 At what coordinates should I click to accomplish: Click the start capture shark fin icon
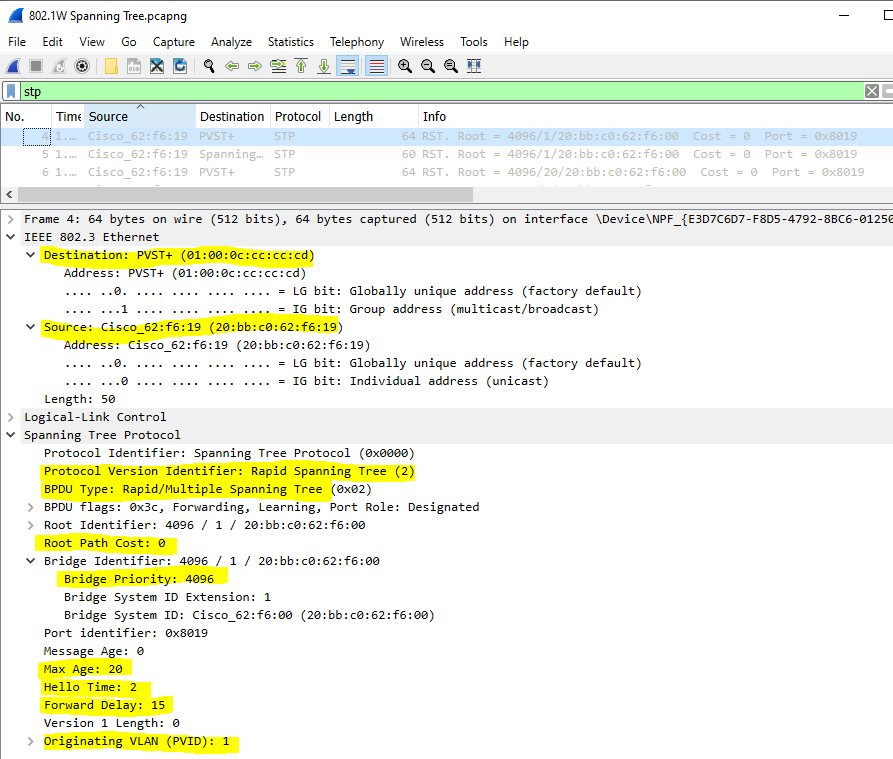point(13,66)
